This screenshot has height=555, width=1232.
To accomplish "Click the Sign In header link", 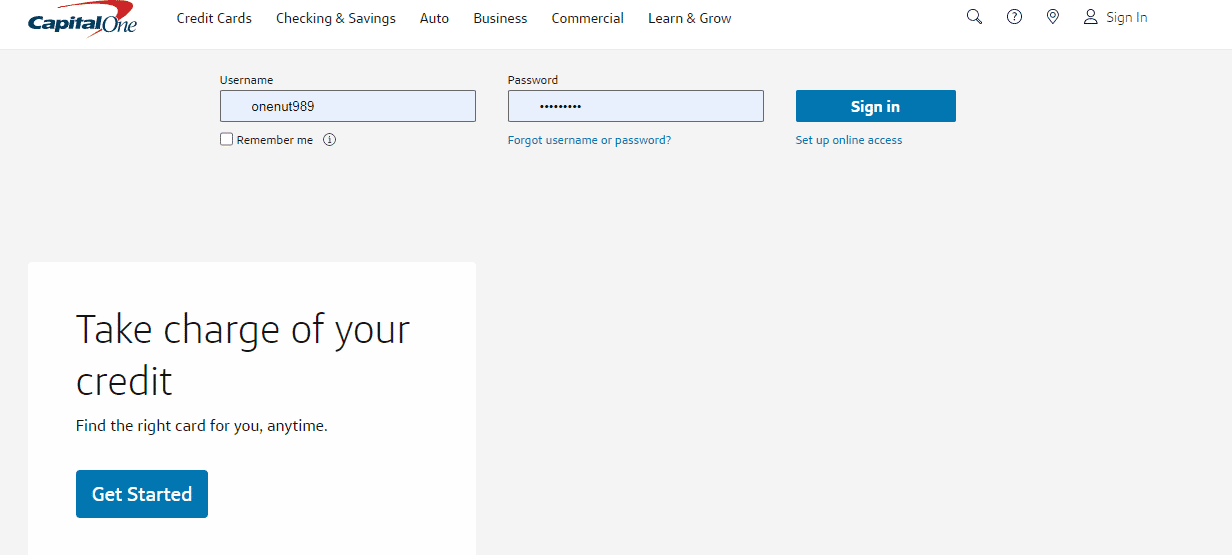I will [x=1127, y=17].
